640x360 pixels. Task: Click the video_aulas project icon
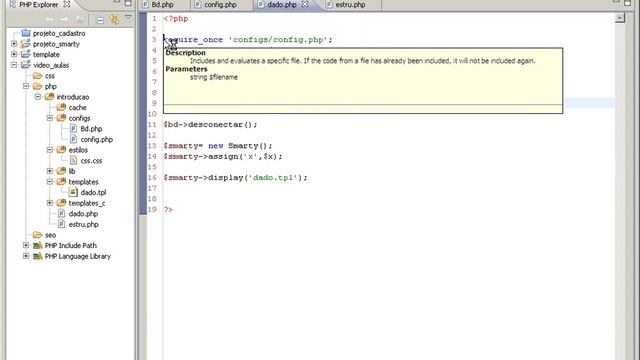pos(26,65)
